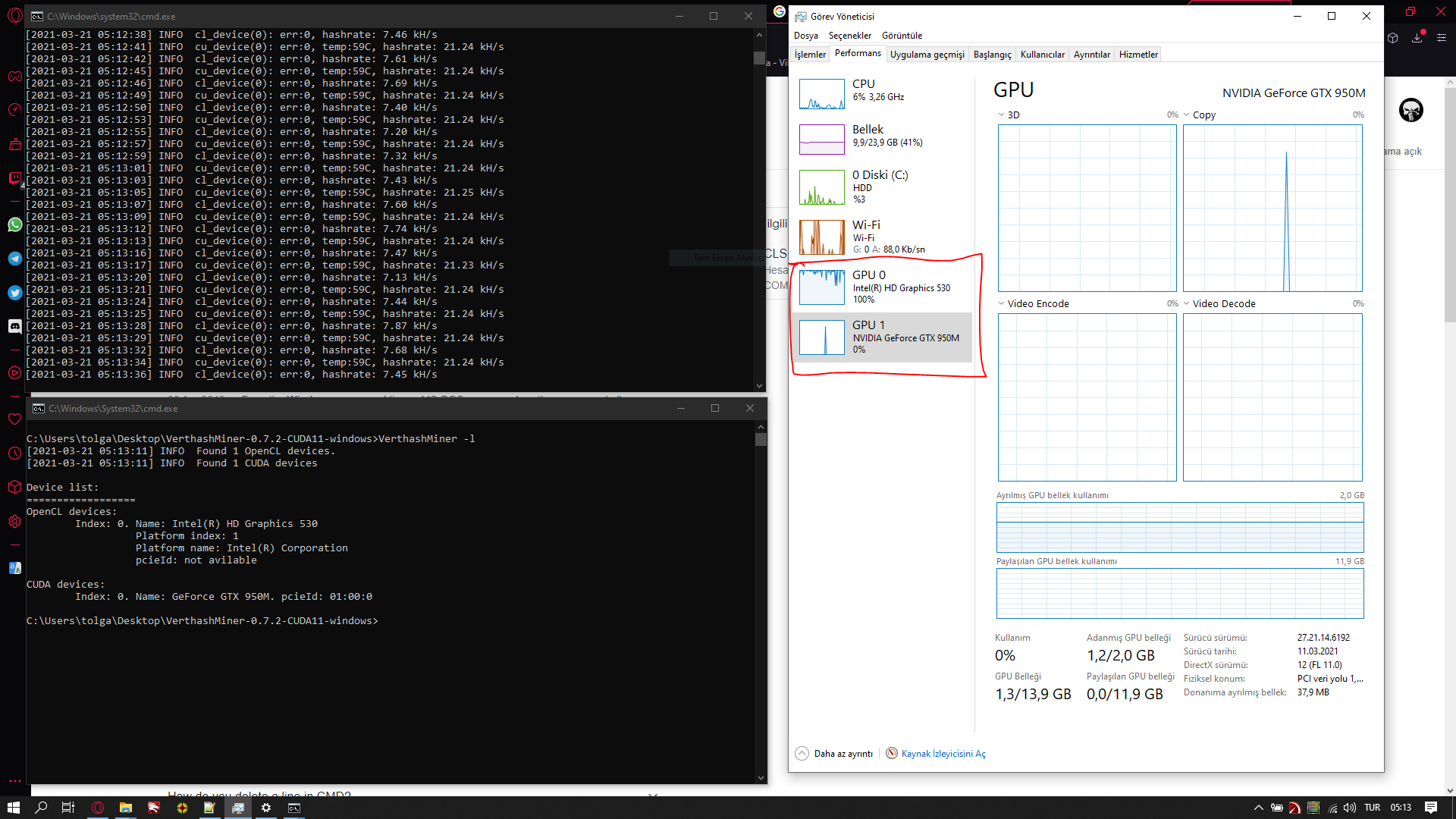
Task: Open Kaynak İzleyicisini Aç link
Action: tap(943, 753)
